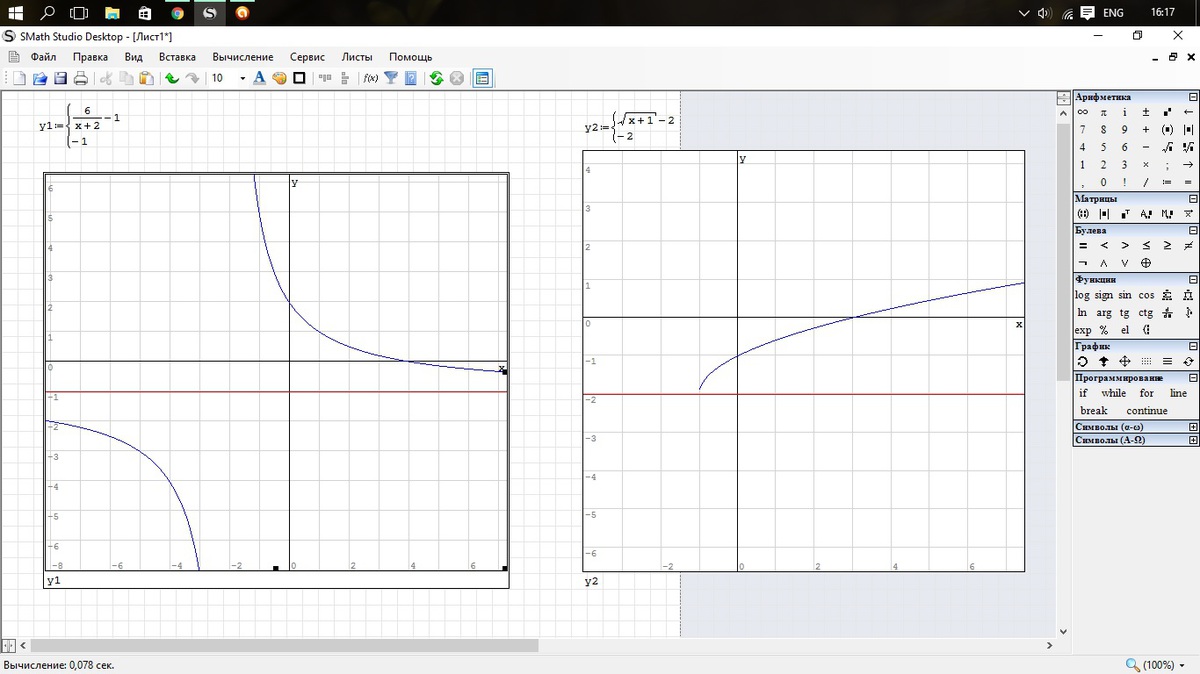Insert the ctg function
This screenshot has height=674, width=1200.
1146,313
